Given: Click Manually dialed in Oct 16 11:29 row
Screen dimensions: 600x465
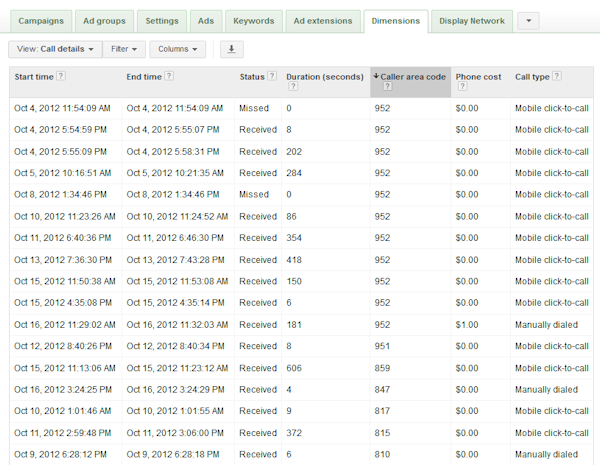Looking at the screenshot, I should pyautogui.click(x=546, y=325).
